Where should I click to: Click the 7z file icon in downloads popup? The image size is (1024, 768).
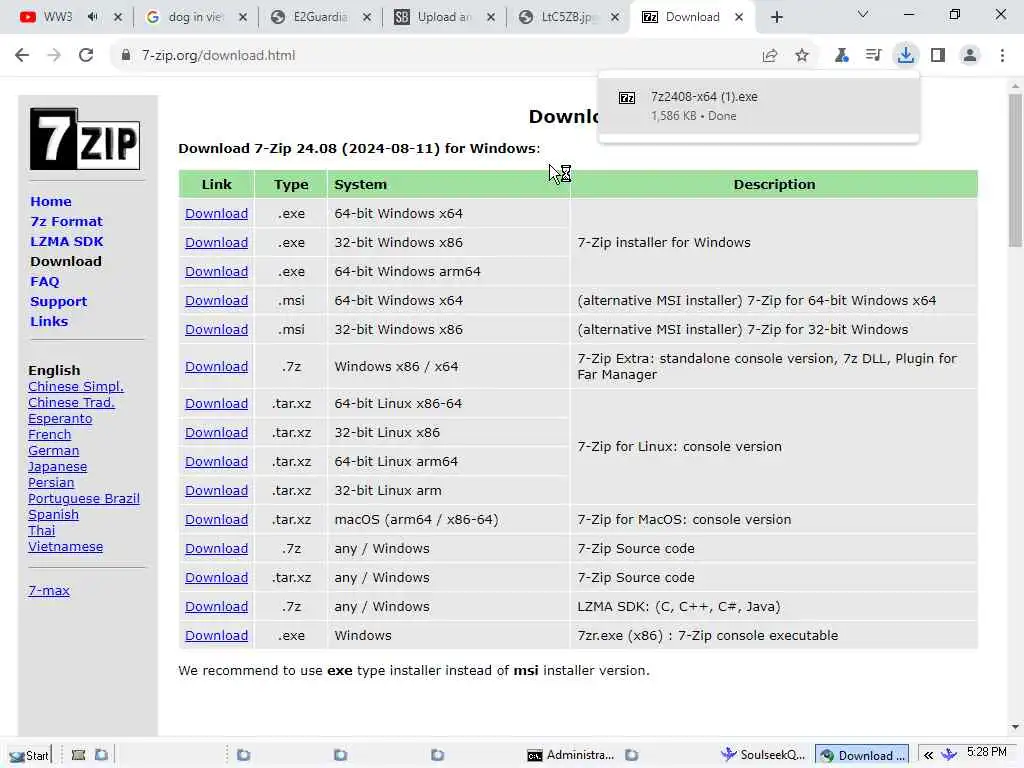tap(627, 98)
